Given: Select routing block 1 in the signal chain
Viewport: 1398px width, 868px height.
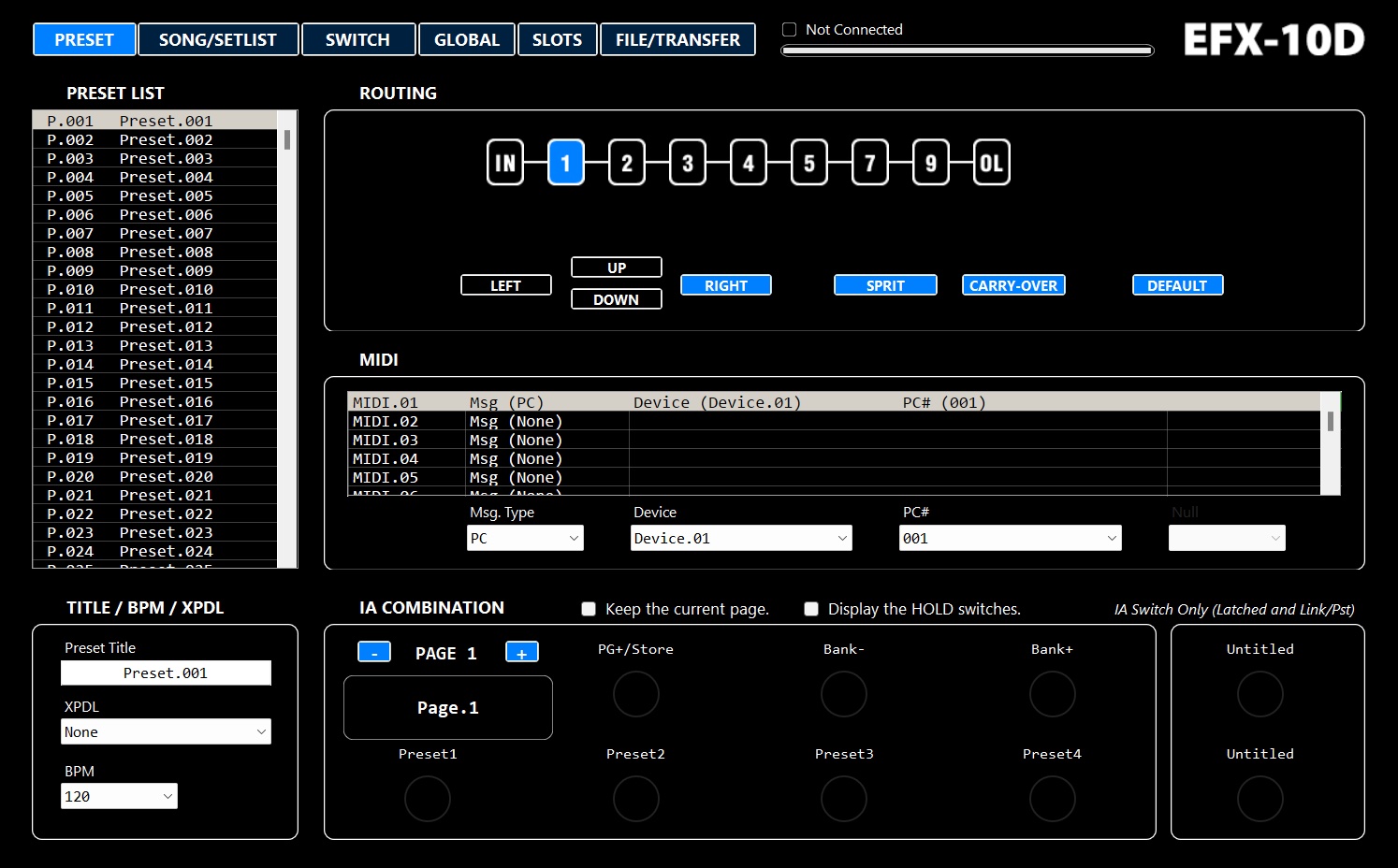Looking at the screenshot, I should (565, 162).
